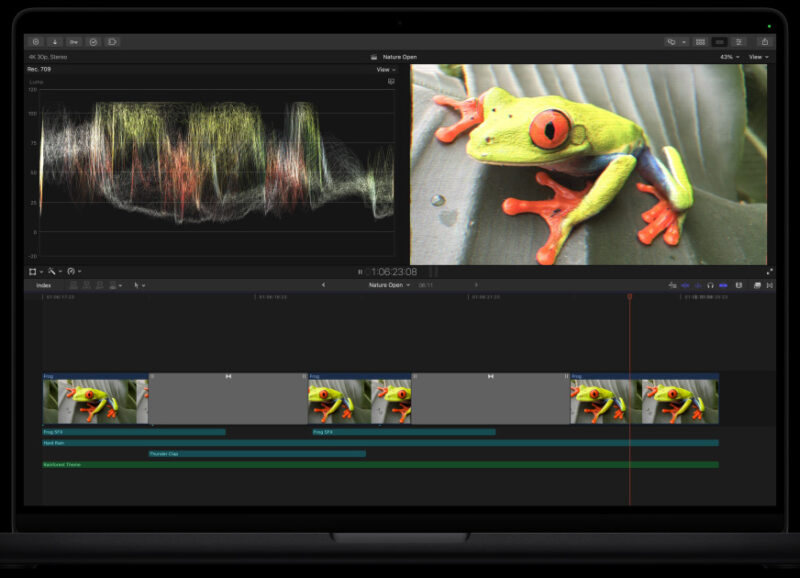Image resolution: width=800 pixels, height=578 pixels.
Task: Select the Thunder Clap audio clip
Action: (x=257, y=454)
